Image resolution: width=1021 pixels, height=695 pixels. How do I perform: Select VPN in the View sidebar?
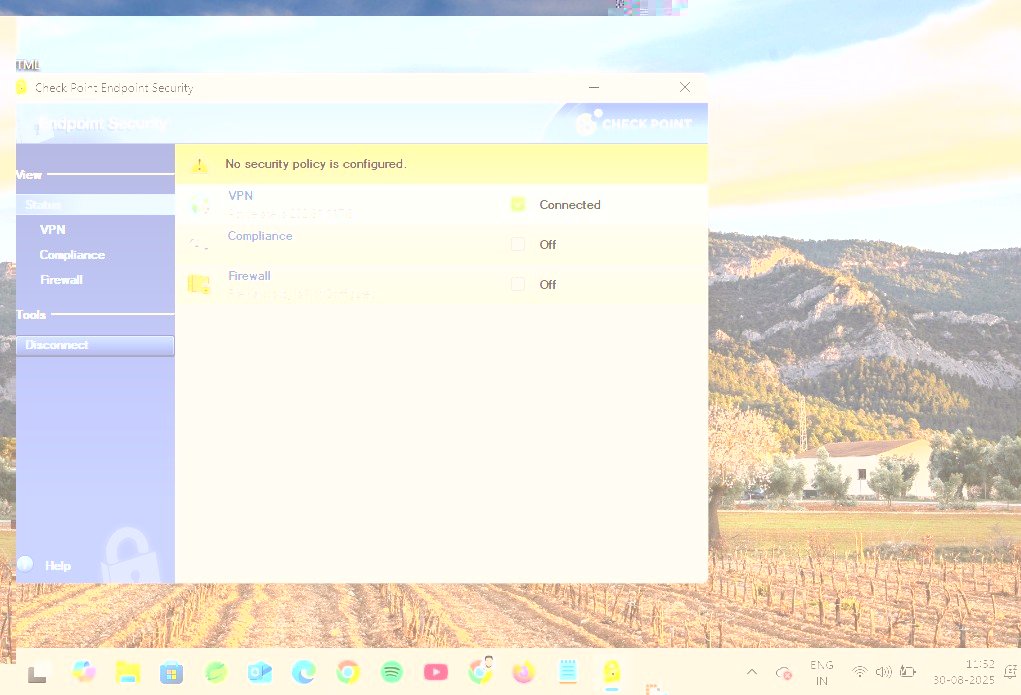click(x=53, y=229)
